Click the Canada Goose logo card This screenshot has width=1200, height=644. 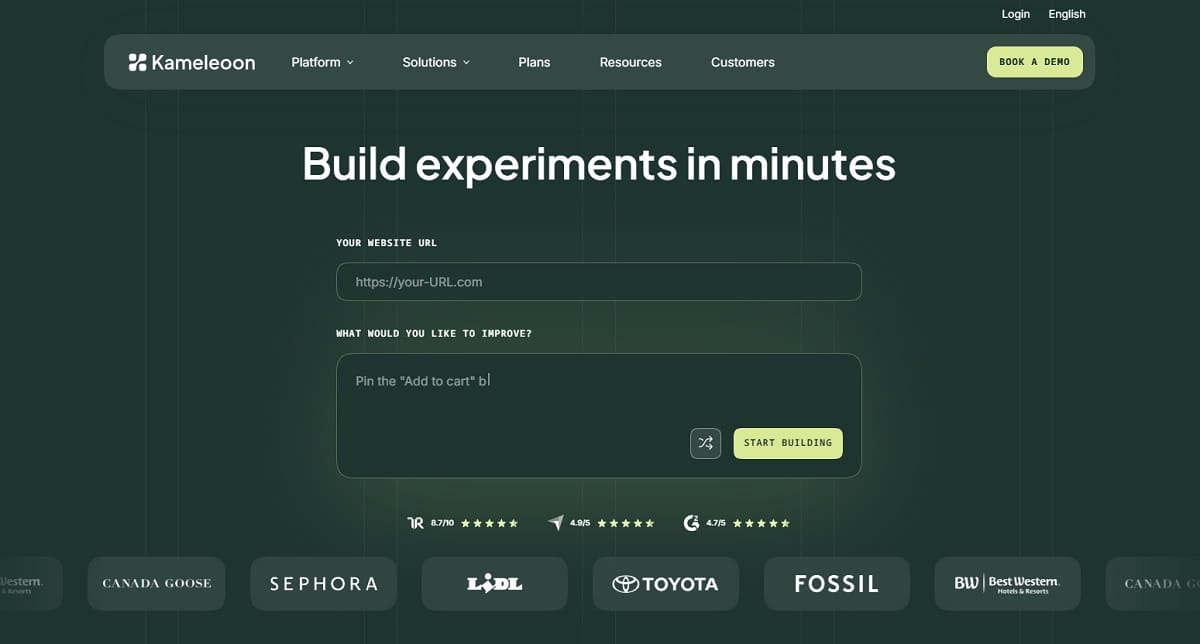[x=157, y=583]
